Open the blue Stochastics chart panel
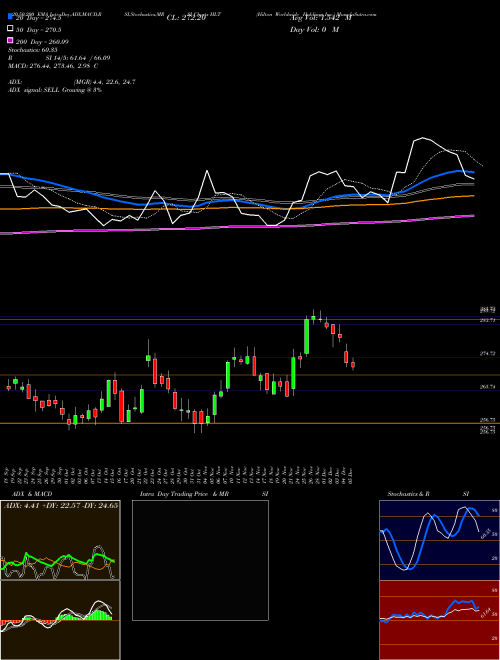The width and height of the screenshot is (500, 660). (x=439, y=540)
